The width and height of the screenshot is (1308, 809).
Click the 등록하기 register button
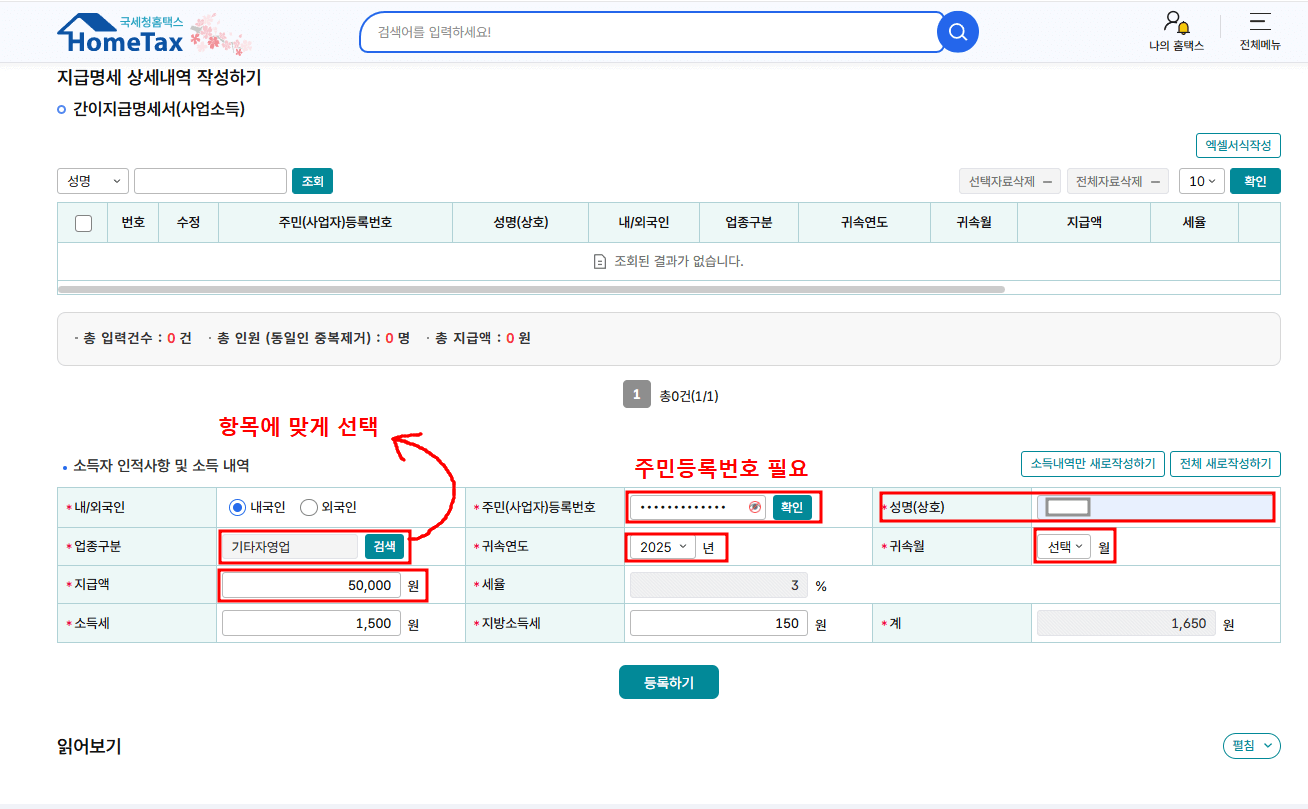(x=668, y=681)
